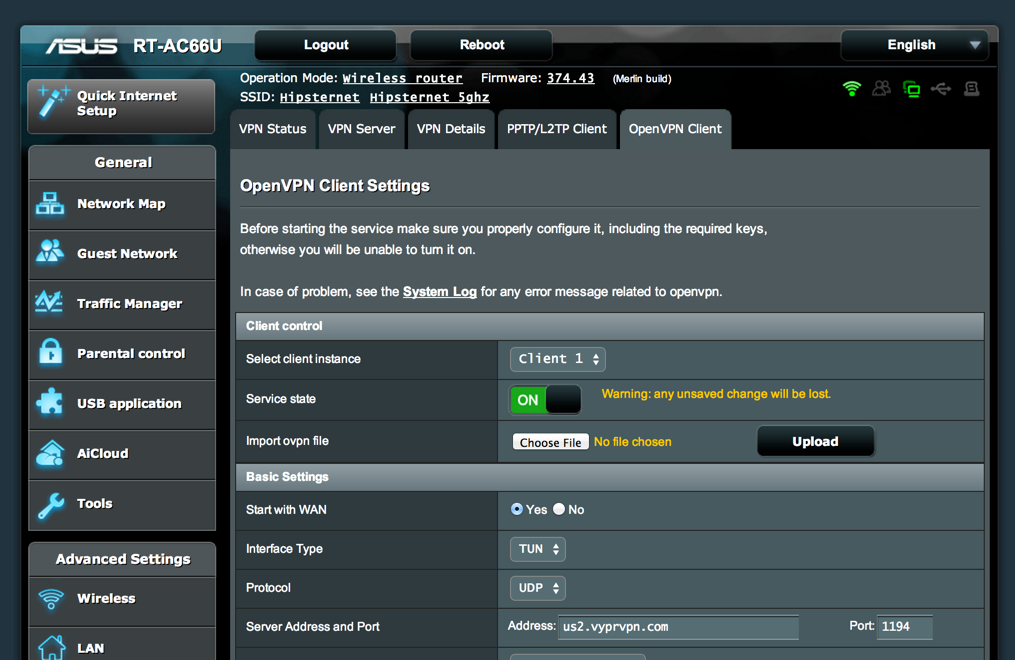Click the server Address input field
1015x660 pixels.
tap(678, 627)
